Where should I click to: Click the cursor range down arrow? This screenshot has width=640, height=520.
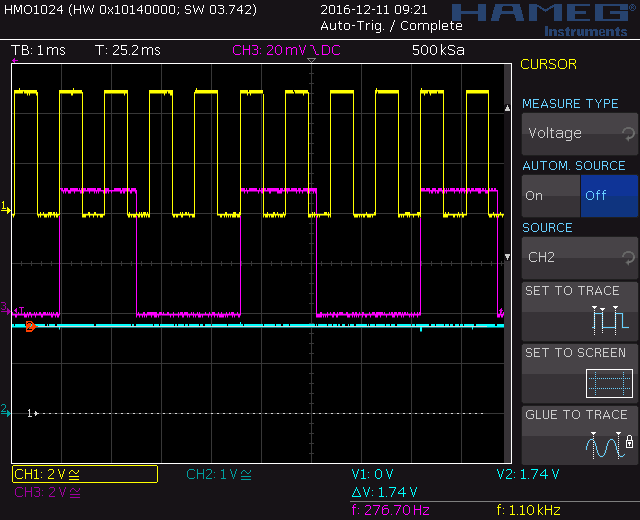point(507,257)
